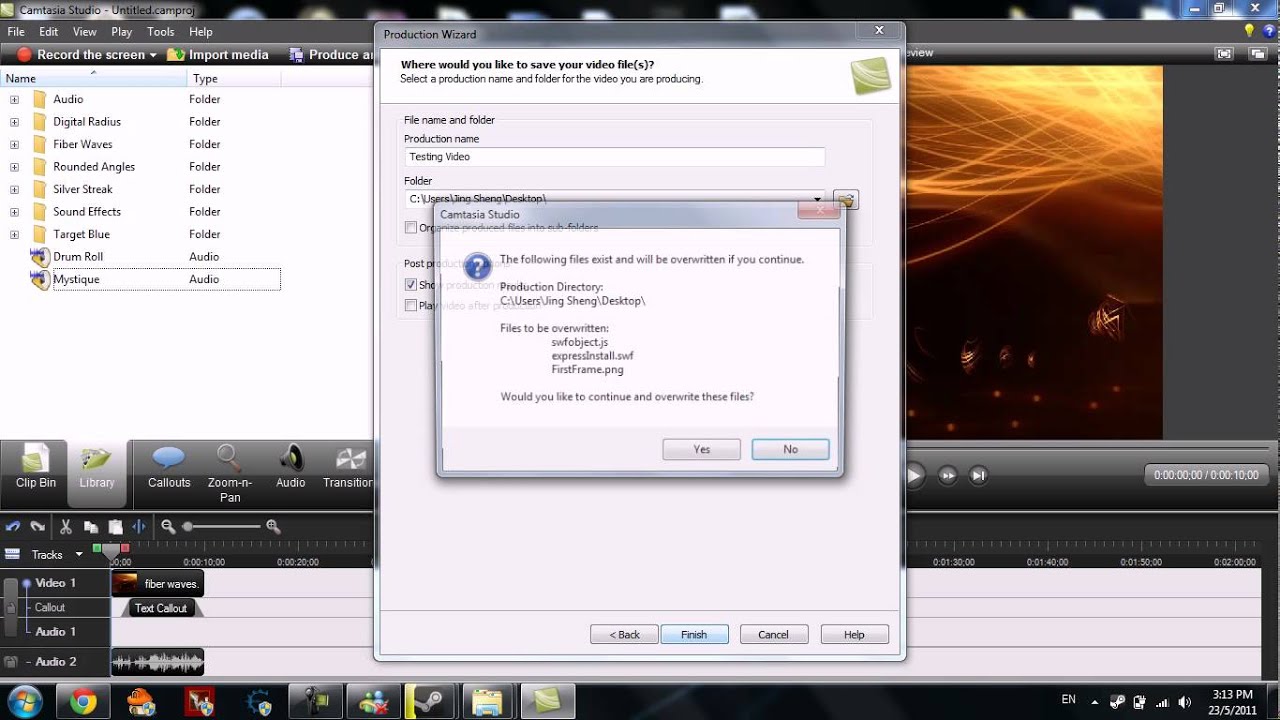
Task: Toggle organize produced files into sub-folders
Action: pyautogui.click(x=410, y=227)
